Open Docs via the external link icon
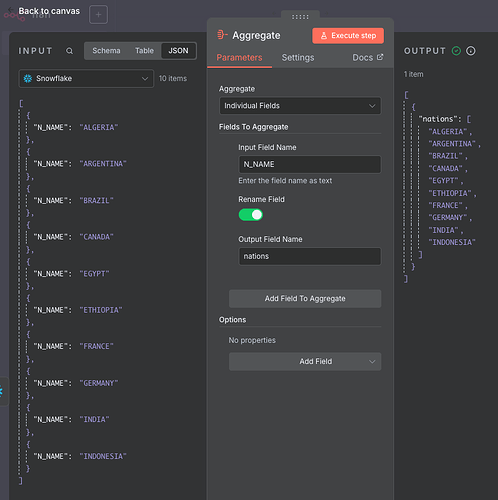The height and width of the screenshot is (500, 498). [x=380, y=57]
